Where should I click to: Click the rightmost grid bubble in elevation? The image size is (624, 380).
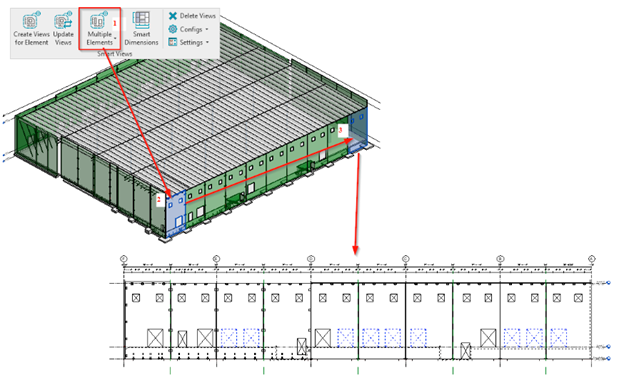click(591, 259)
